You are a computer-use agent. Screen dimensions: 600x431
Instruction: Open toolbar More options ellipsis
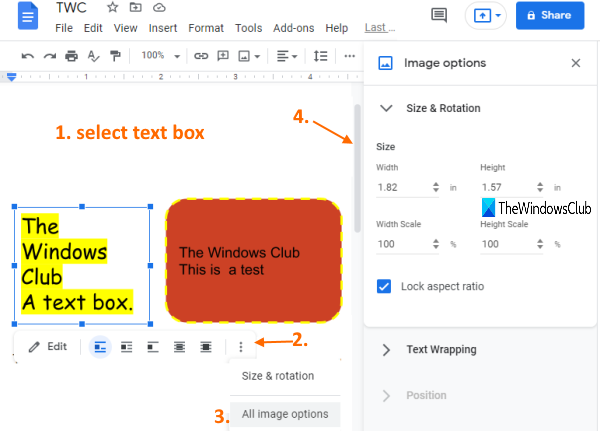pyautogui.click(x=349, y=56)
